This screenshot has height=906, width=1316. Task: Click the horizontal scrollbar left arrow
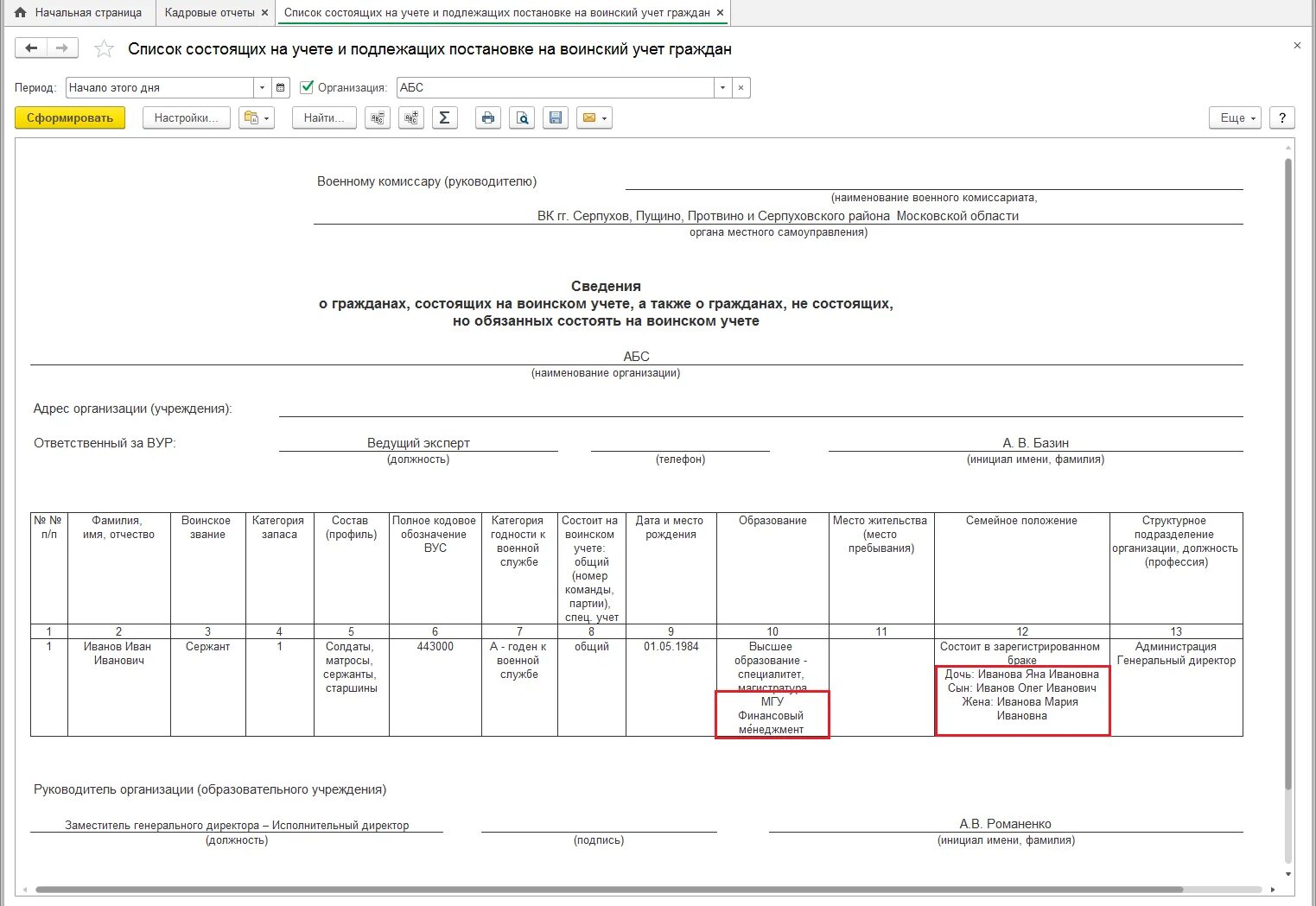(x=24, y=889)
